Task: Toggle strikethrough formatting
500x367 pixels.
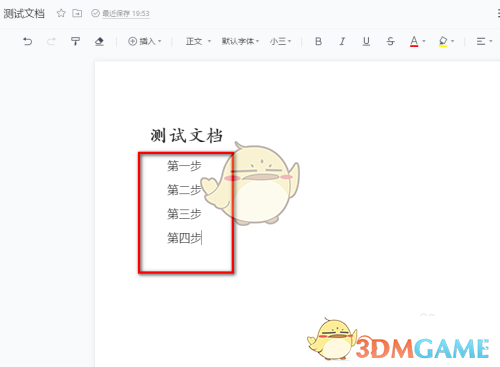Action: click(x=390, y=41)
